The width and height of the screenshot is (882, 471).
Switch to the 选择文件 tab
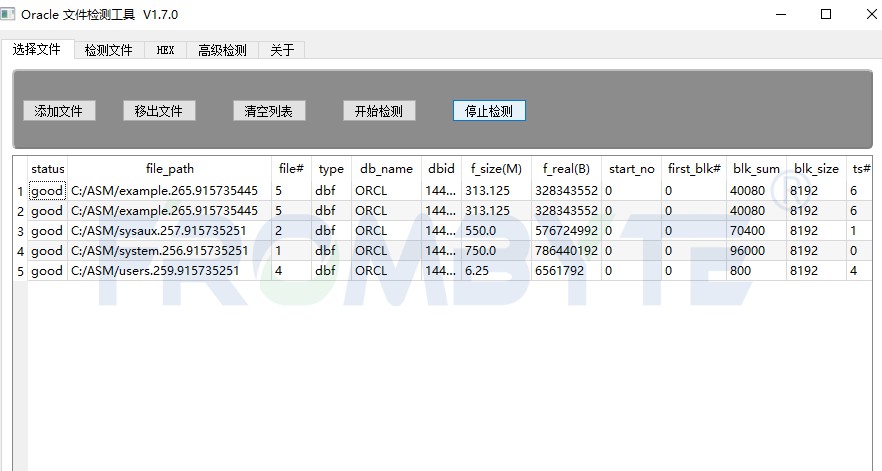(x=37, y=50)
